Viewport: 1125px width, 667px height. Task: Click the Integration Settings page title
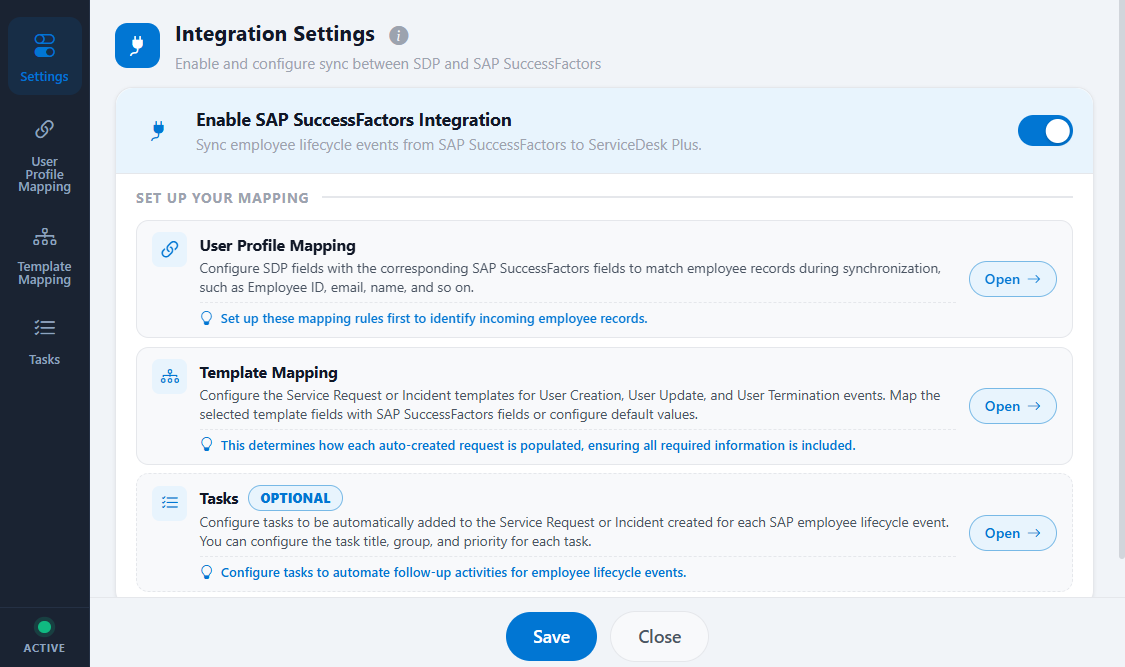[x=275, y=34]
